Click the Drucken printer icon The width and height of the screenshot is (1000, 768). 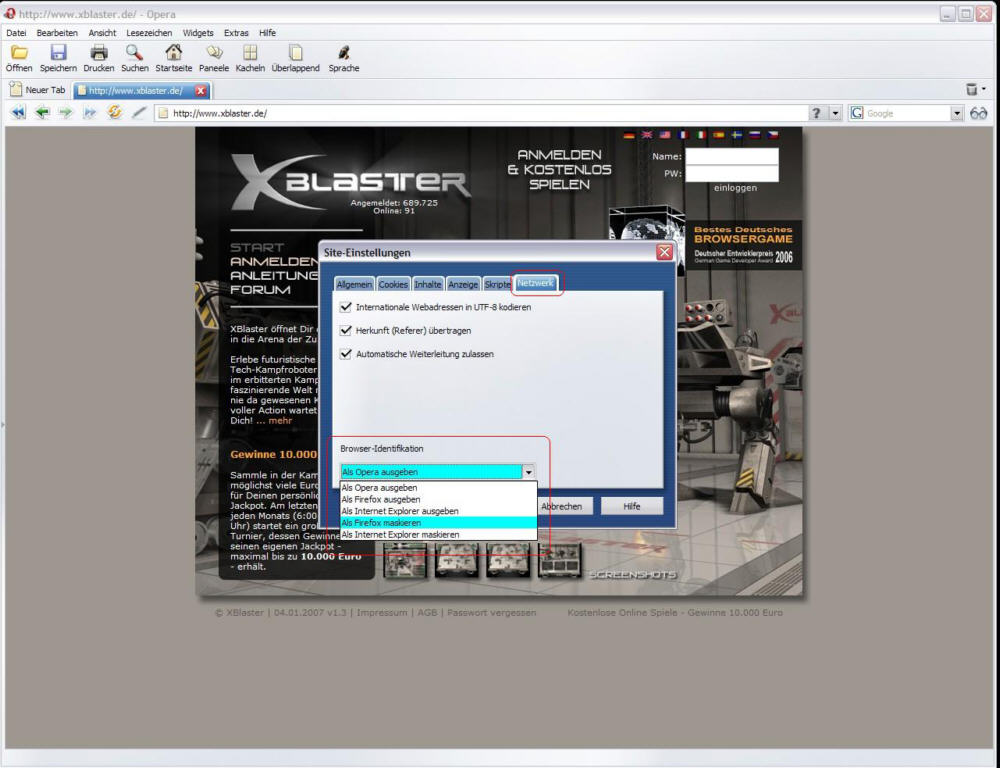99,52
